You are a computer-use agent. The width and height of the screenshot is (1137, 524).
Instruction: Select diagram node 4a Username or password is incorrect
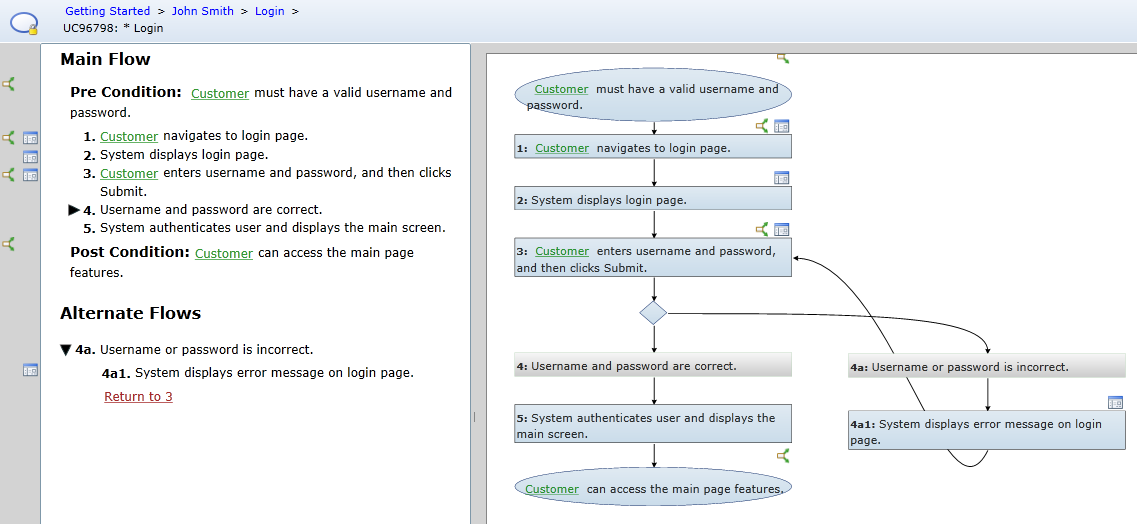(x=986, y=367)
